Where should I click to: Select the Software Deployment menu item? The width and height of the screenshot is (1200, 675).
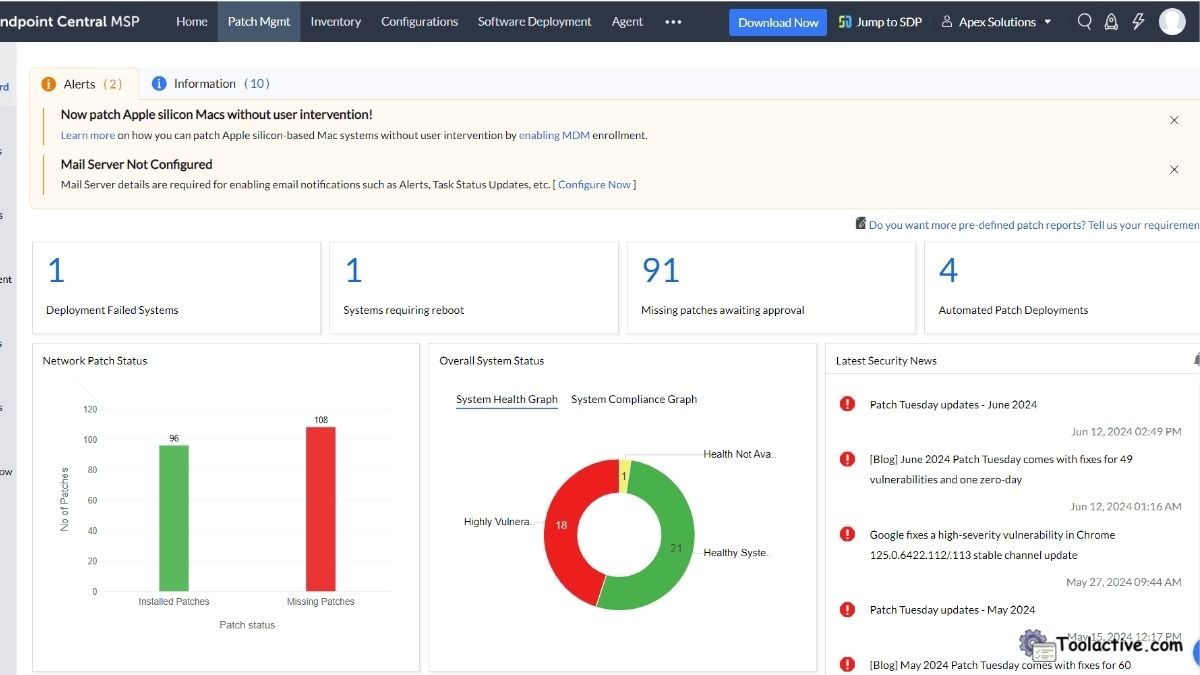(534, 20)
